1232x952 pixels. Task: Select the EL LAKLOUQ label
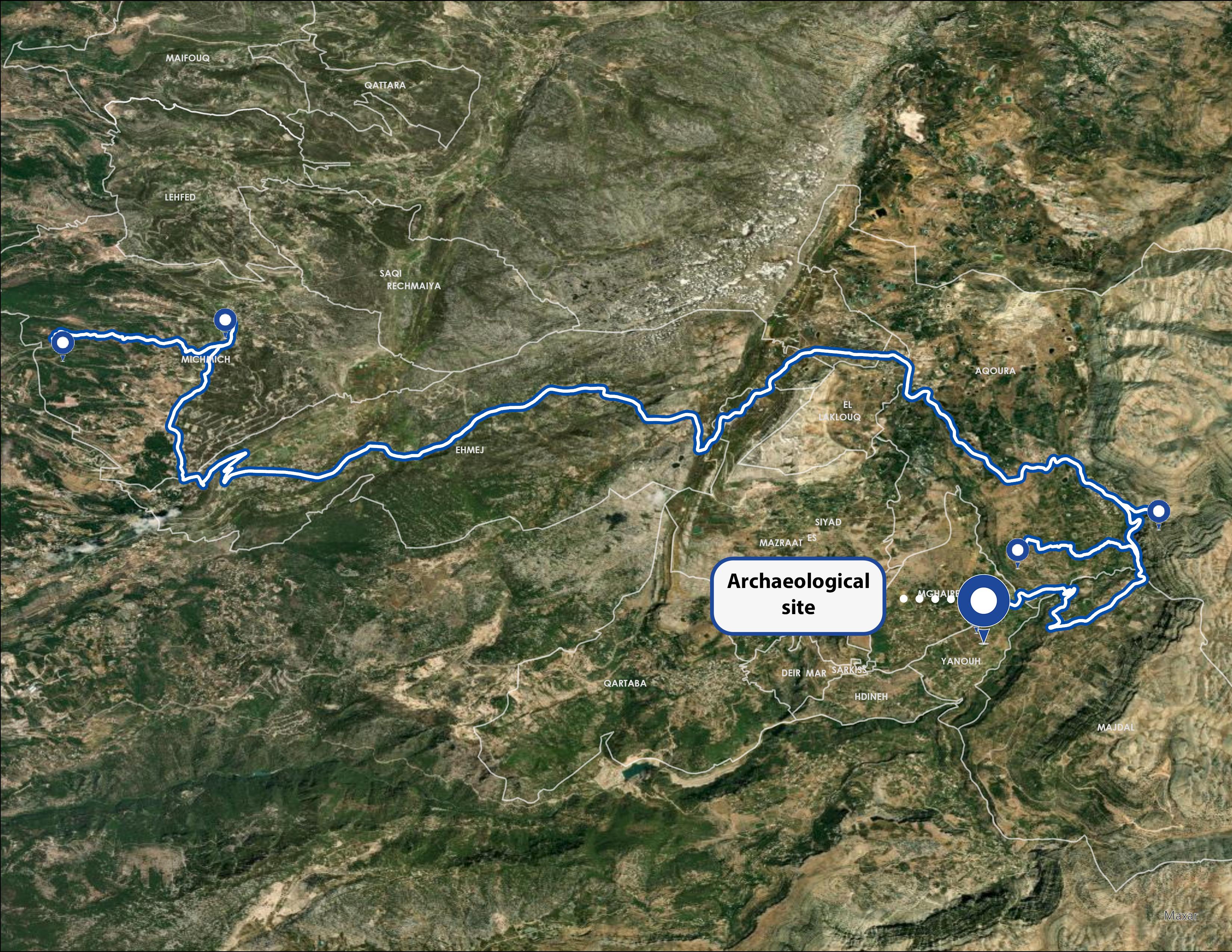tap(840, 411)
